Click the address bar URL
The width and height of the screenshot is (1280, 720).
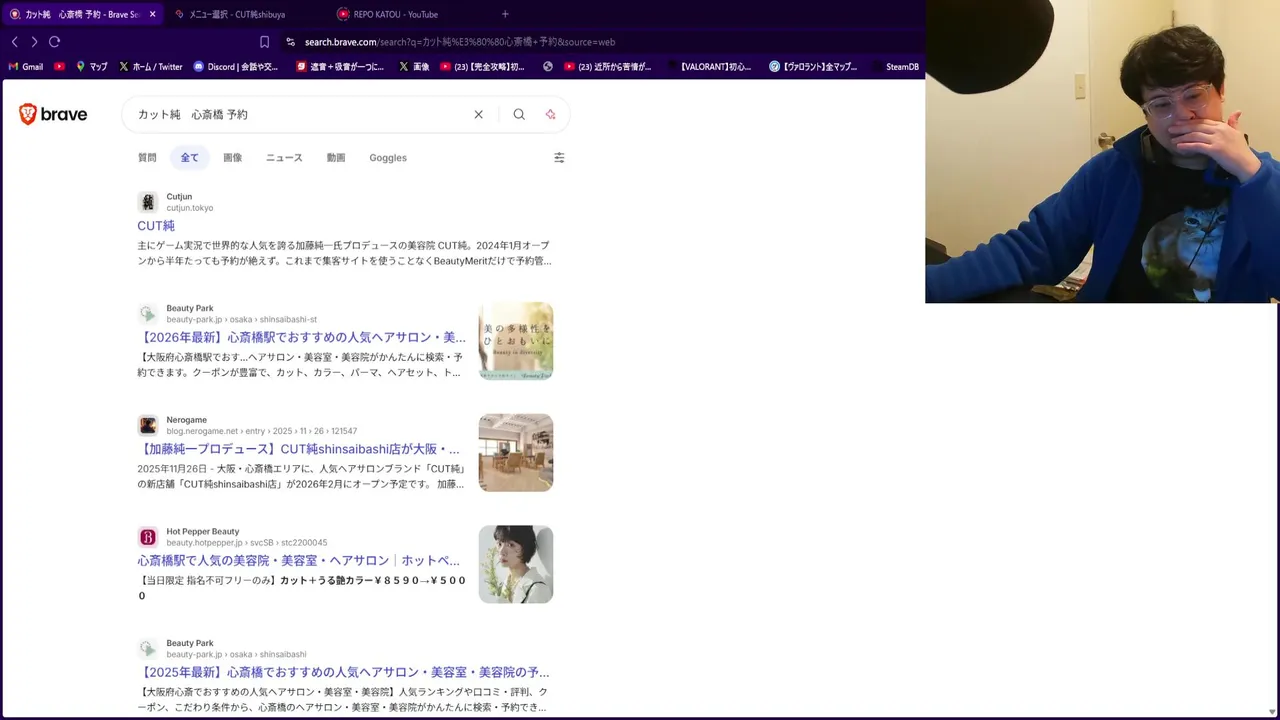coord(459,42)
